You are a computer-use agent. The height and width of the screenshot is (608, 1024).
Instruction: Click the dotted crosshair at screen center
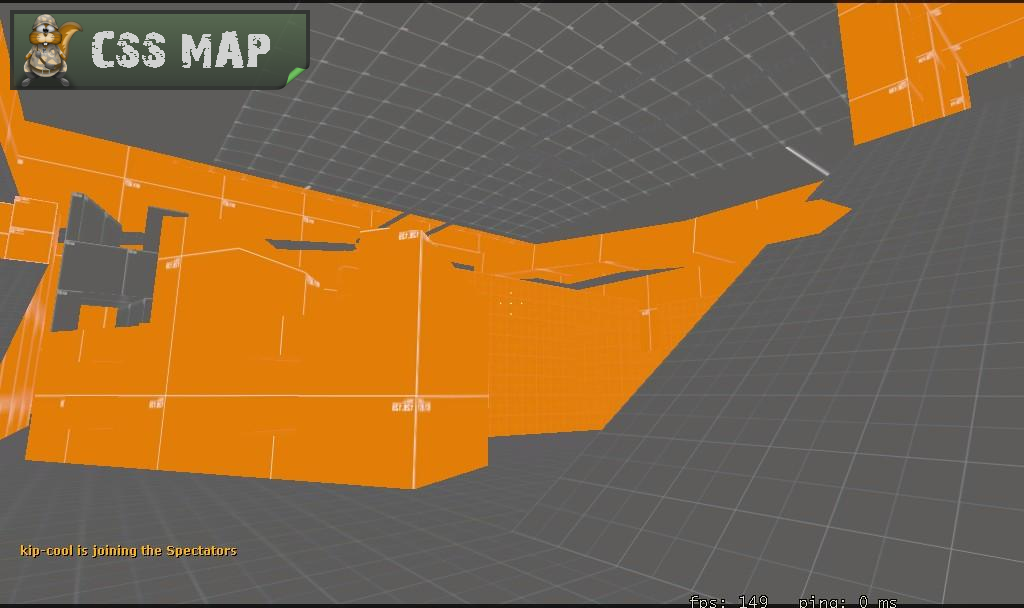point(511,302)
